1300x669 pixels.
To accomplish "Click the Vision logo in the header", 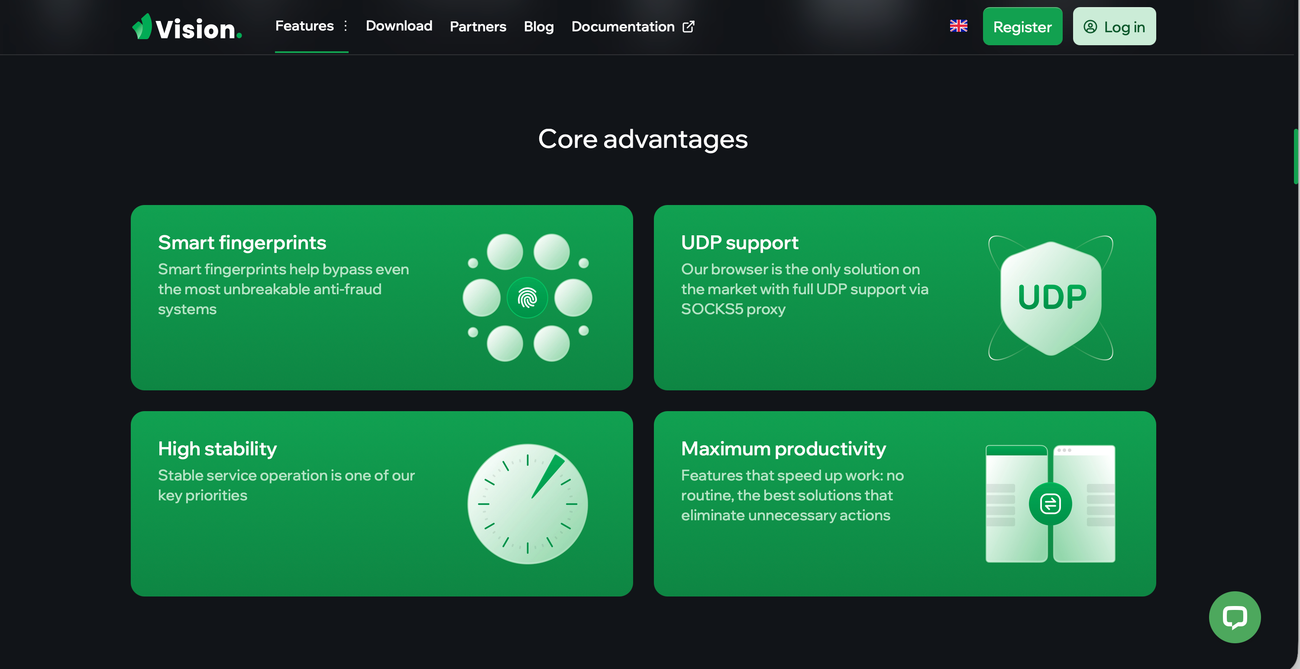I will [x=187, y=27].
